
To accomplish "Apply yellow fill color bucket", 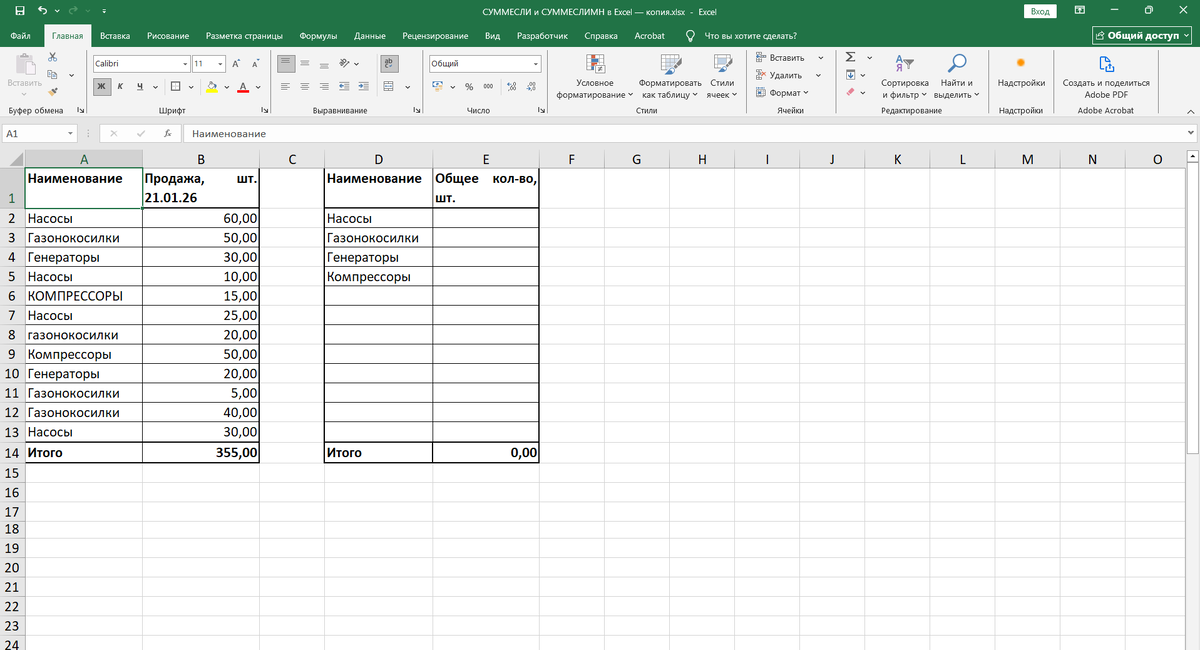I will click(x=212, y=86).
